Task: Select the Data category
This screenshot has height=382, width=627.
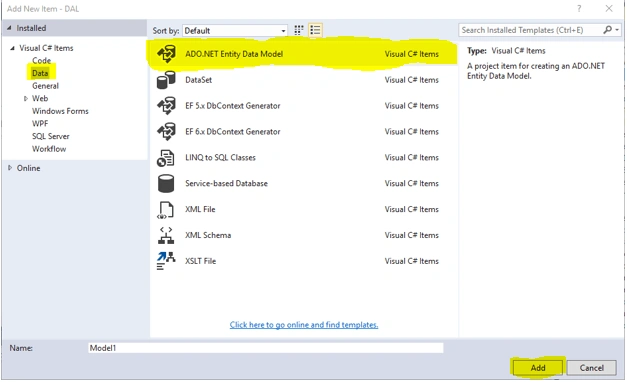Action: point(40,73)
